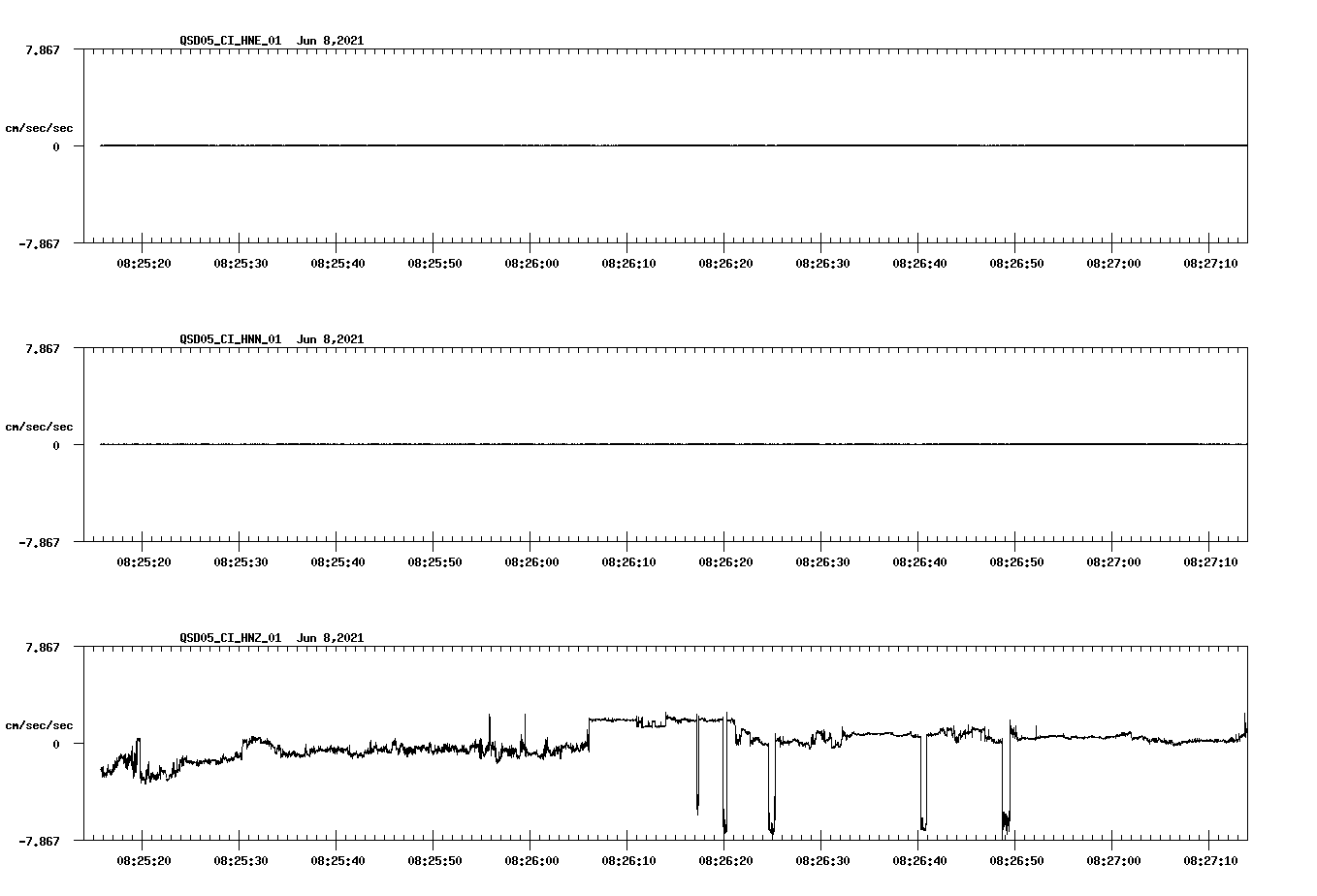Select the -7.867 lower limit on HNE axis
Screen dimensions: 1317x896
tap(40, 244)
